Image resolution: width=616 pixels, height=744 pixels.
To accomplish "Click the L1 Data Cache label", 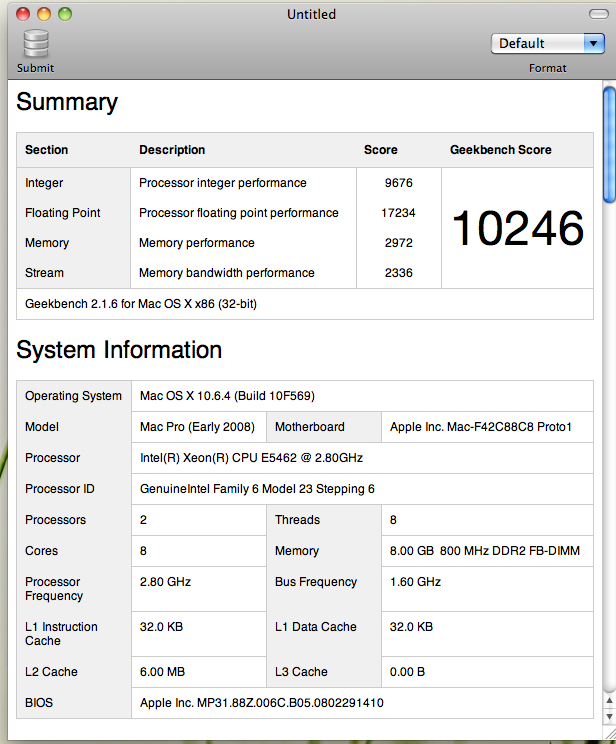I will (x=316, y=627).
